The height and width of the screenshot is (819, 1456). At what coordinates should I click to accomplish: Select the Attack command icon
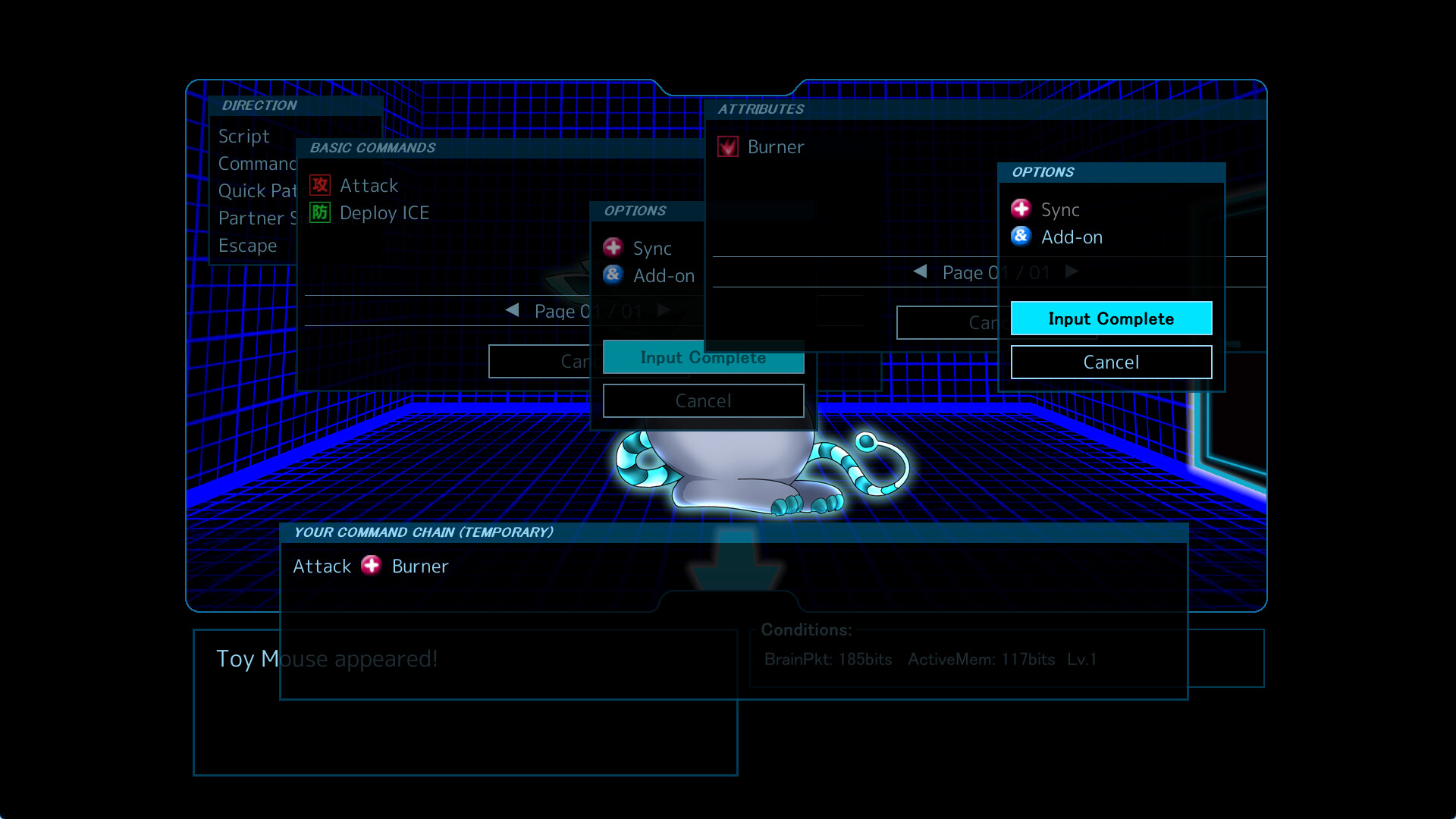pyautogui.click(x=319, y=184)
